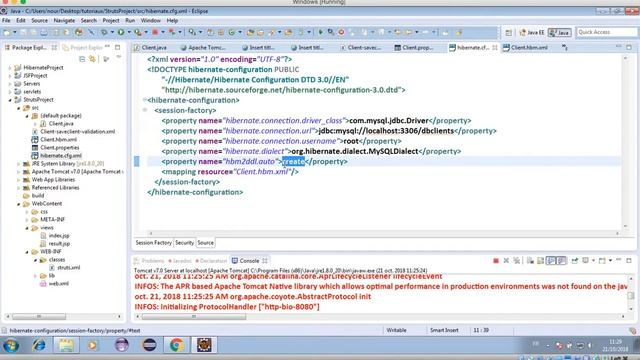Click the Package Explorer horizontal scrollbar

39,317
